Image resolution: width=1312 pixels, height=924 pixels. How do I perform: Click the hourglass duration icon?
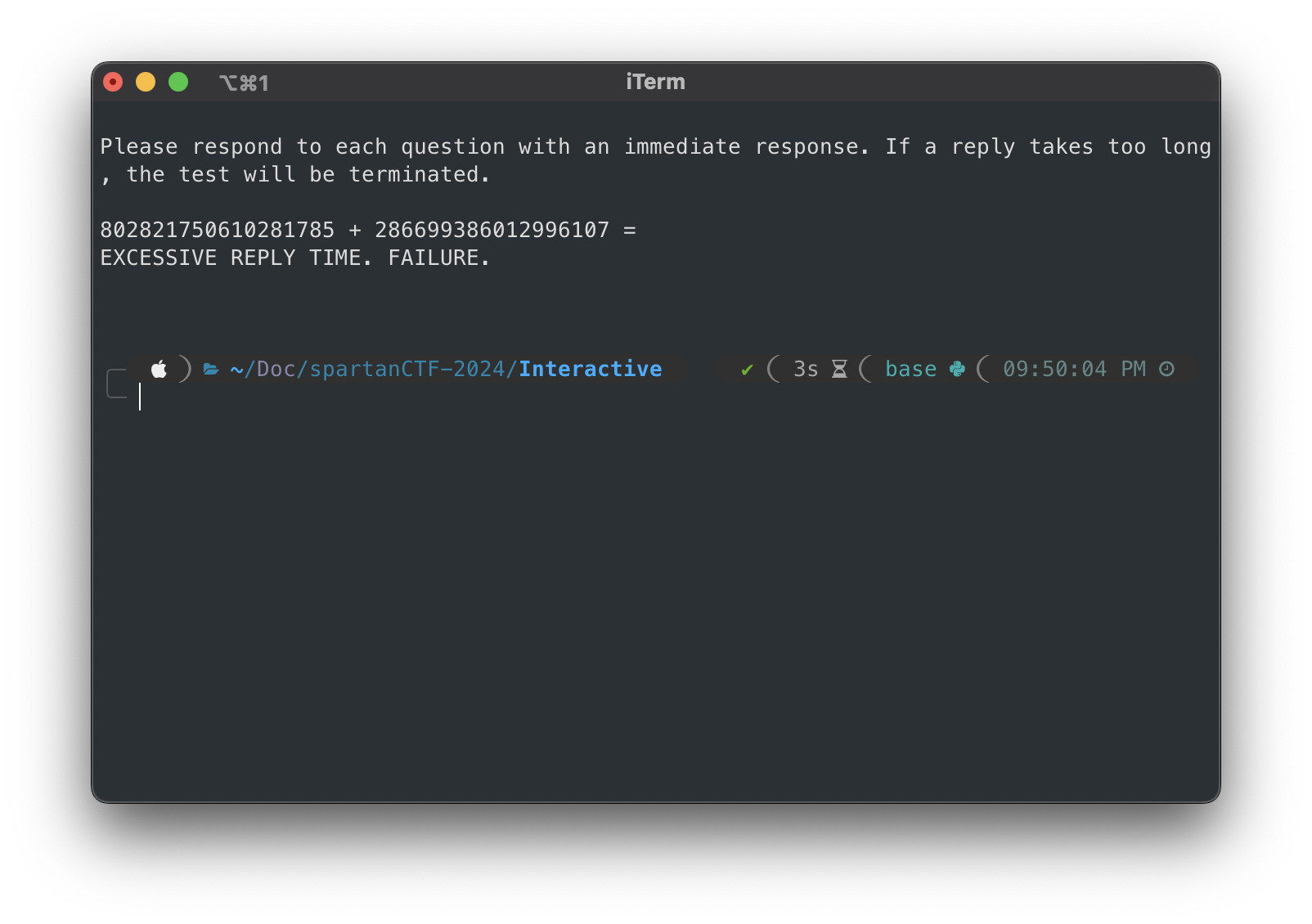tap(839, 370)
